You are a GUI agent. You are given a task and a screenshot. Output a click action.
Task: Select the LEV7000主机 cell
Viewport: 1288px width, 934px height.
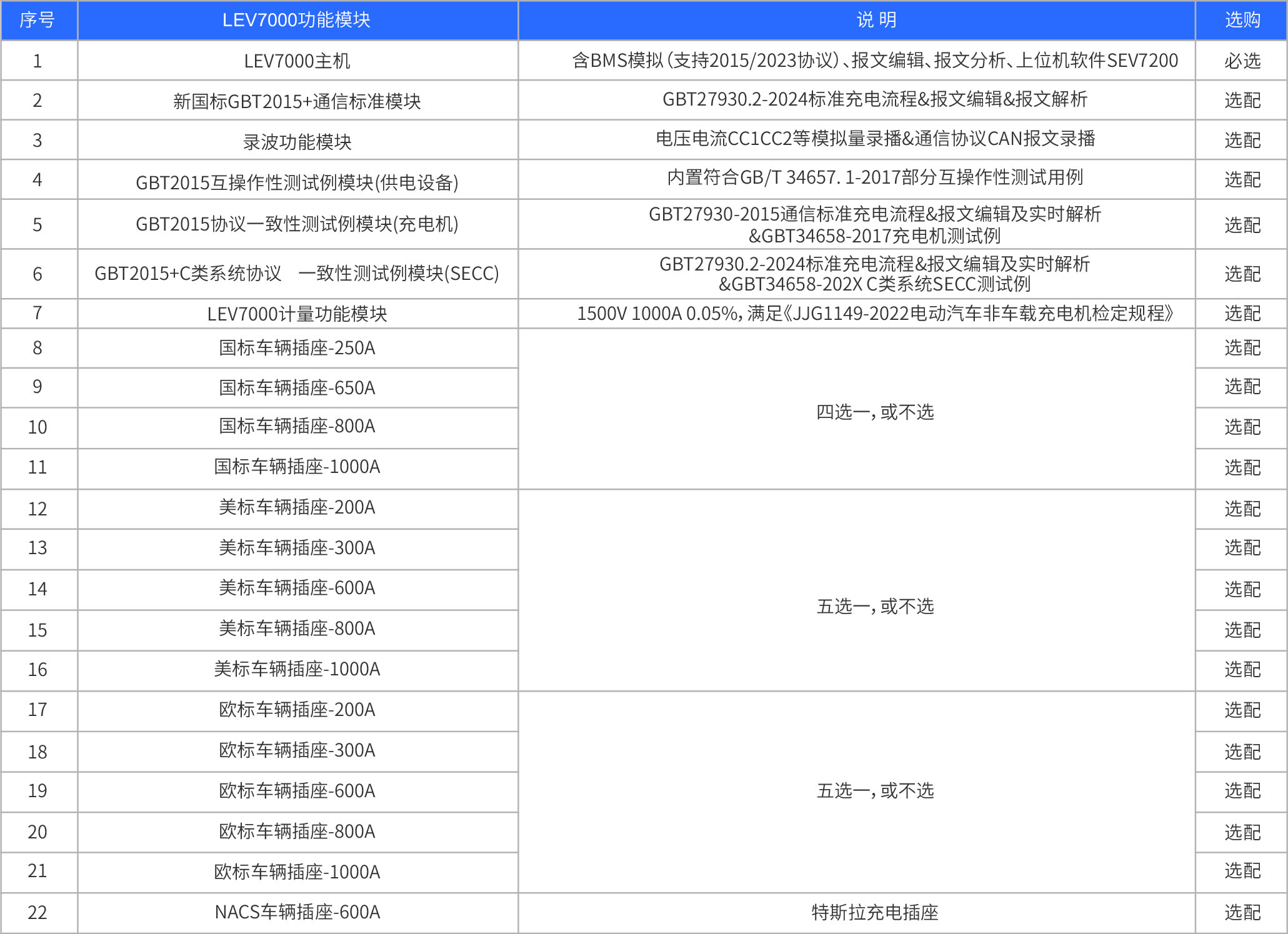(x=297, y=61)
